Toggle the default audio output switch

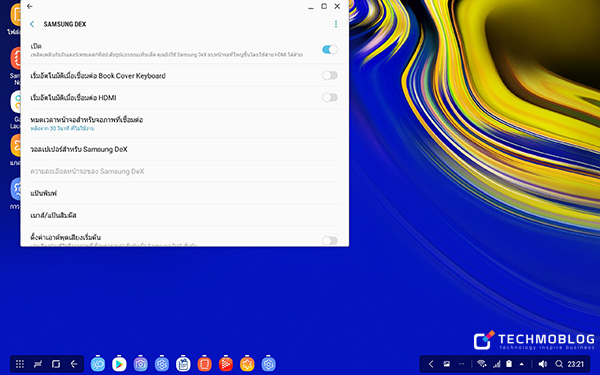[329, 240]
